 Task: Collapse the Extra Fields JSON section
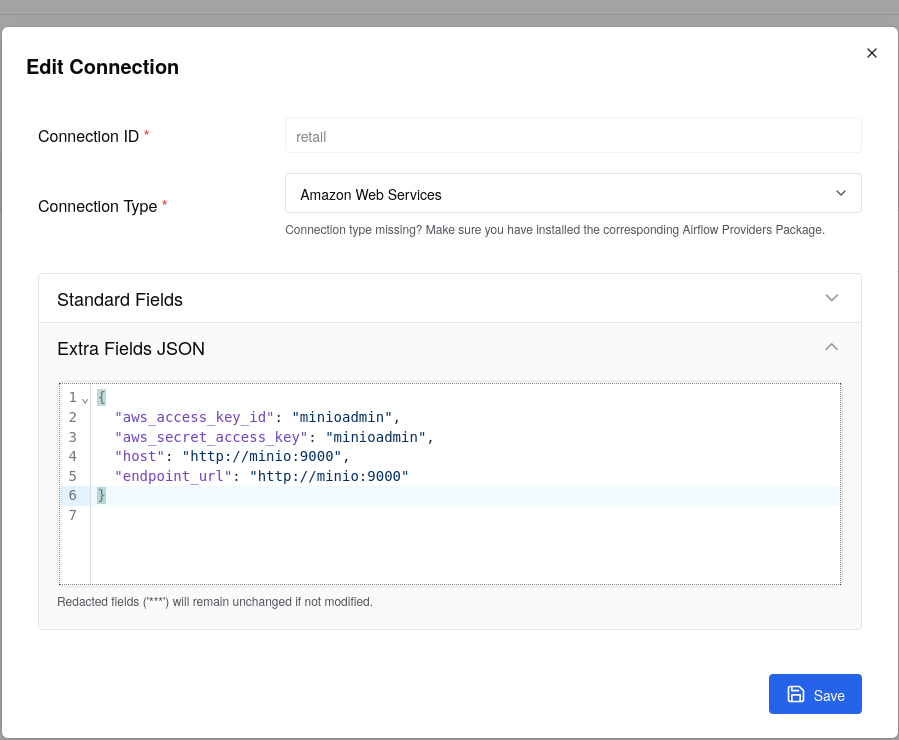point(450,348)
